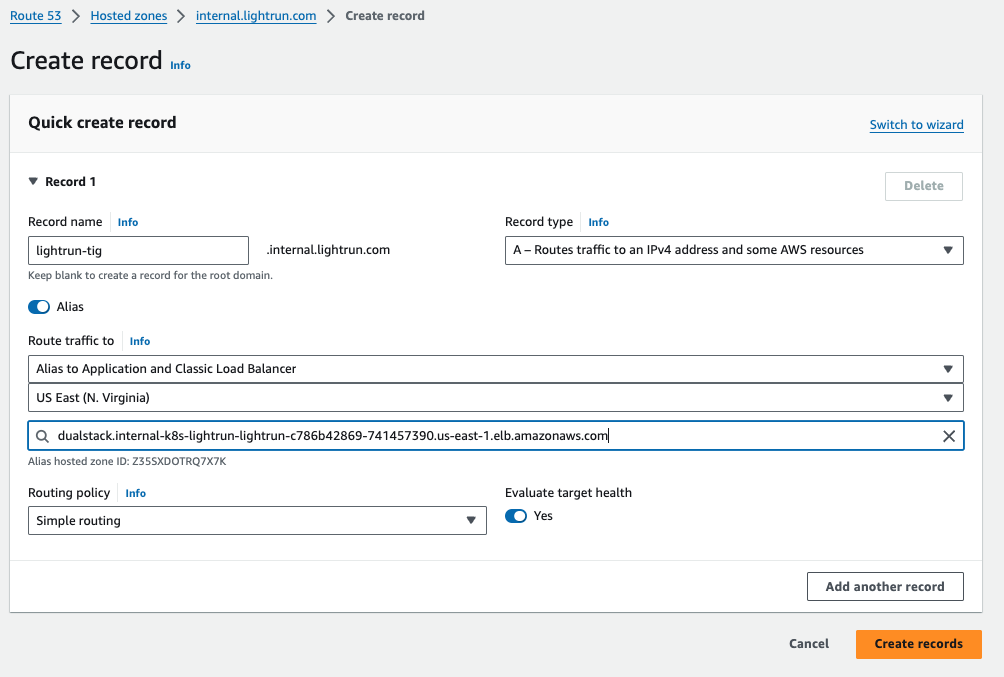Navigate to Hosted zones breadcrumb
Viewport: 1004px width, 677px height.
tap(128, 16)
